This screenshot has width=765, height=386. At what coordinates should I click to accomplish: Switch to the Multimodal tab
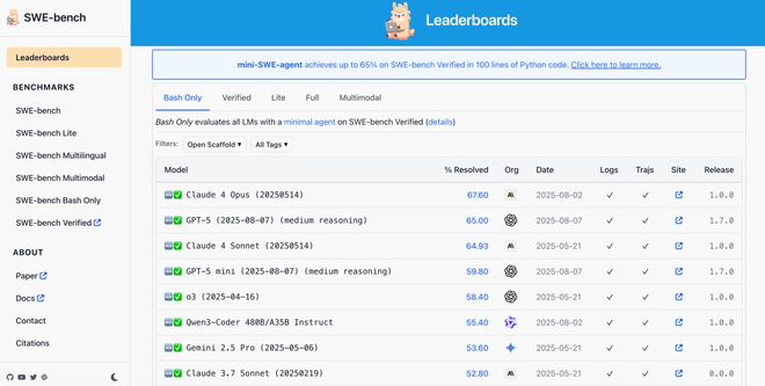tap(360, 98)
